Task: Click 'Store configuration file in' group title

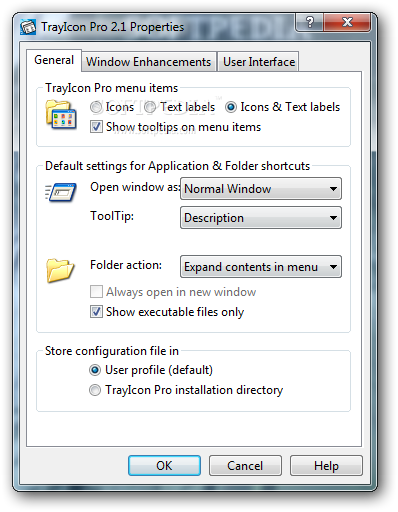Action: click(x=112, y=351)
